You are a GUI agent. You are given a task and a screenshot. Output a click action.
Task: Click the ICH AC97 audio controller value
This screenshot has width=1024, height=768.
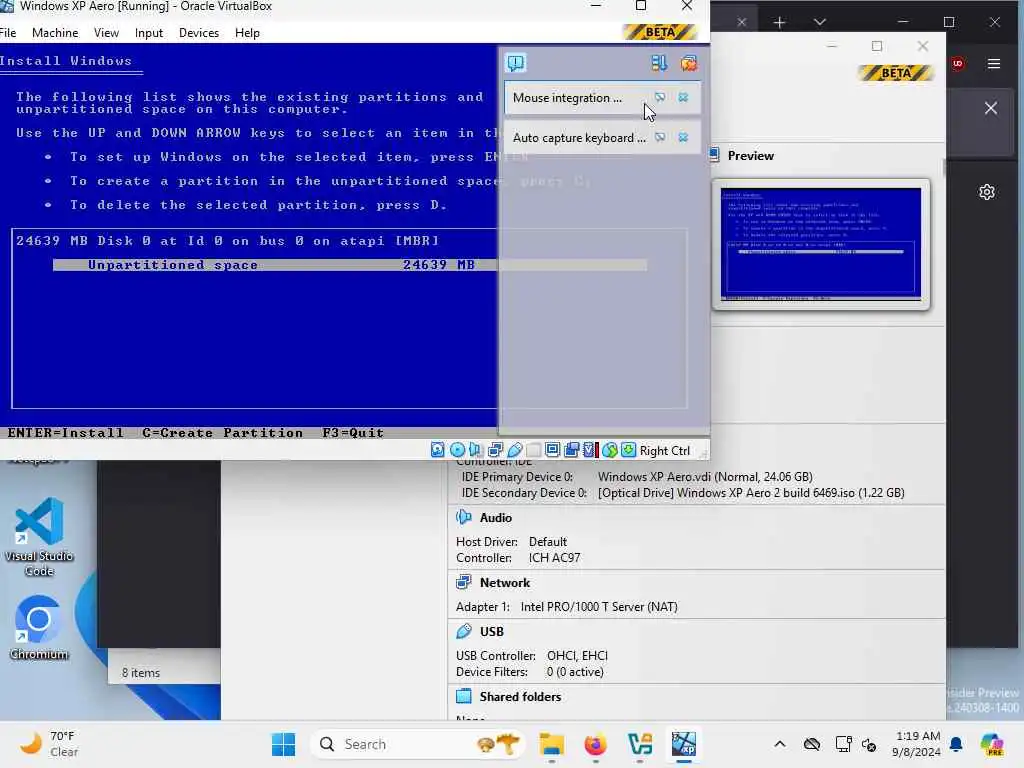[x=554, y=558]
